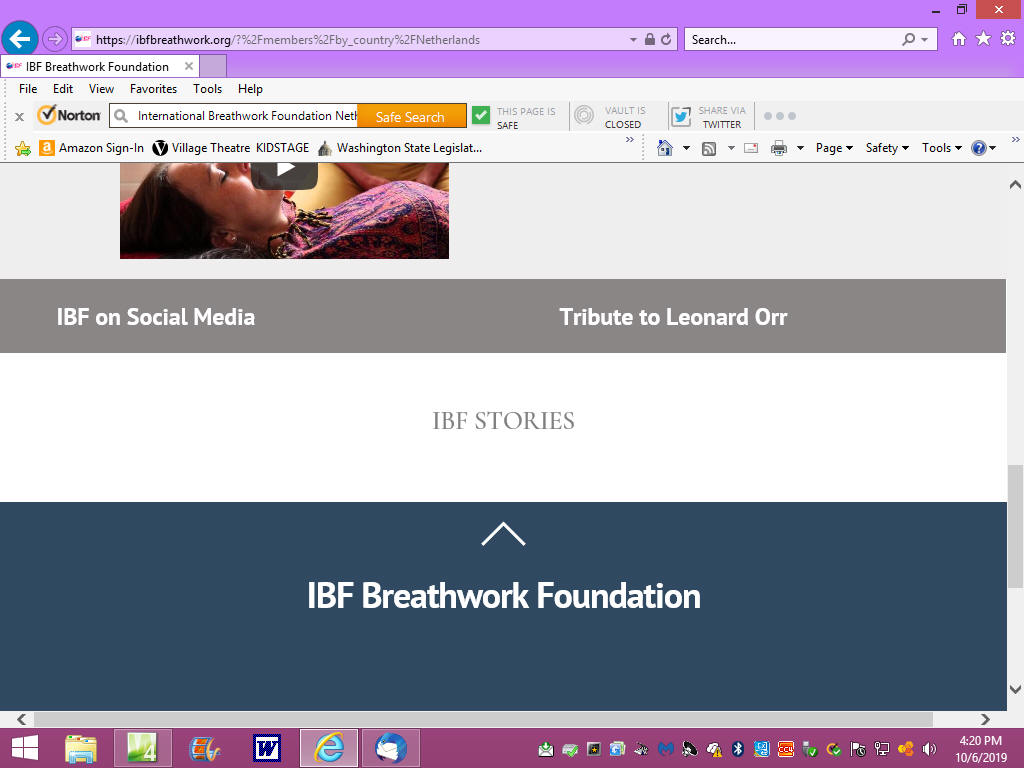Open the View menu
Image resolution: width=1024 pixels, height=768 pixels.
coord(101,89)
